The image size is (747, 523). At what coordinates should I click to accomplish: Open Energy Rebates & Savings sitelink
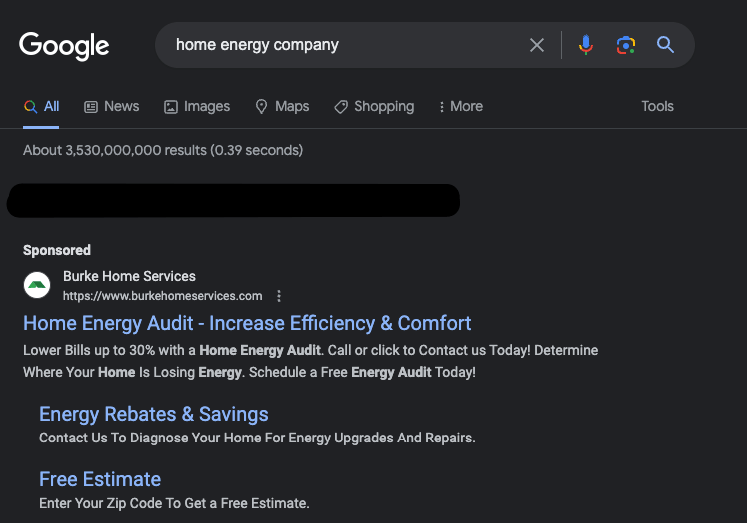click(153, 414)
